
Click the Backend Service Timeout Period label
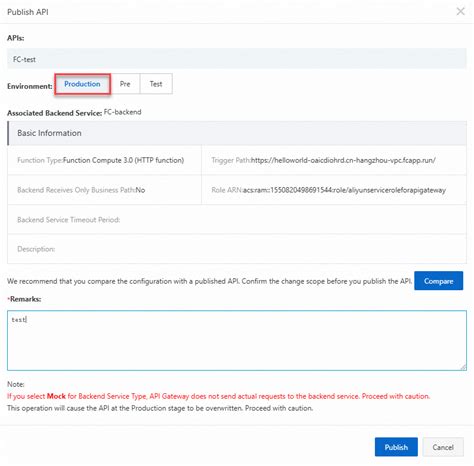click(x=69, y=220)
